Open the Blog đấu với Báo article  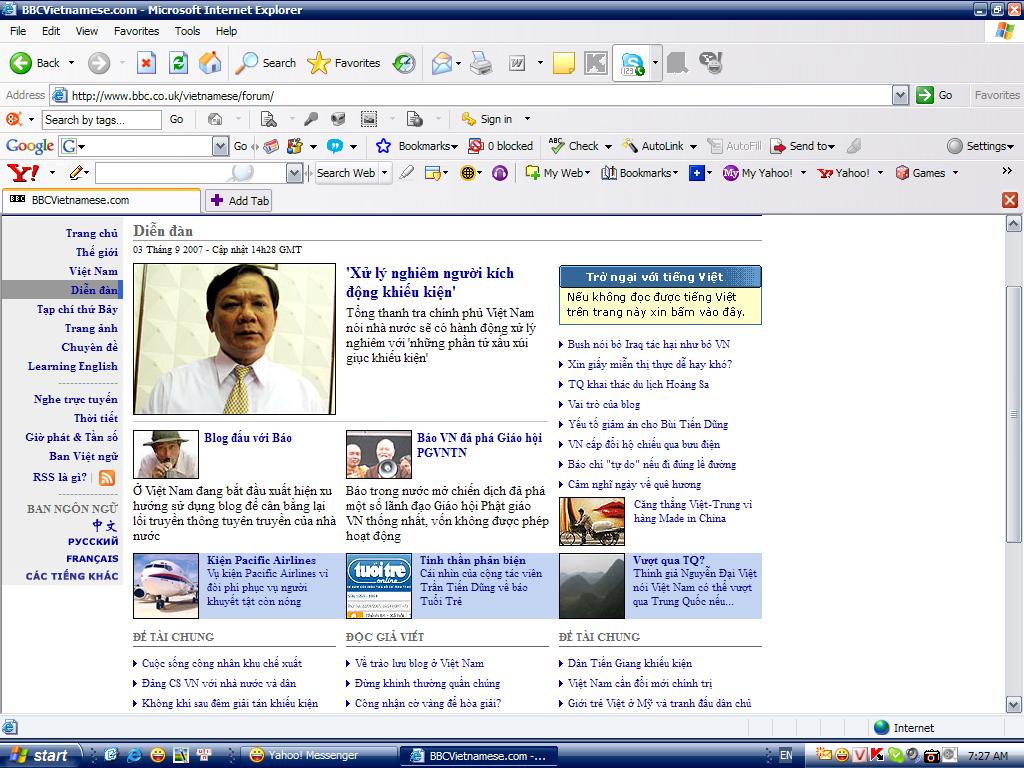[x=248, y=438]
